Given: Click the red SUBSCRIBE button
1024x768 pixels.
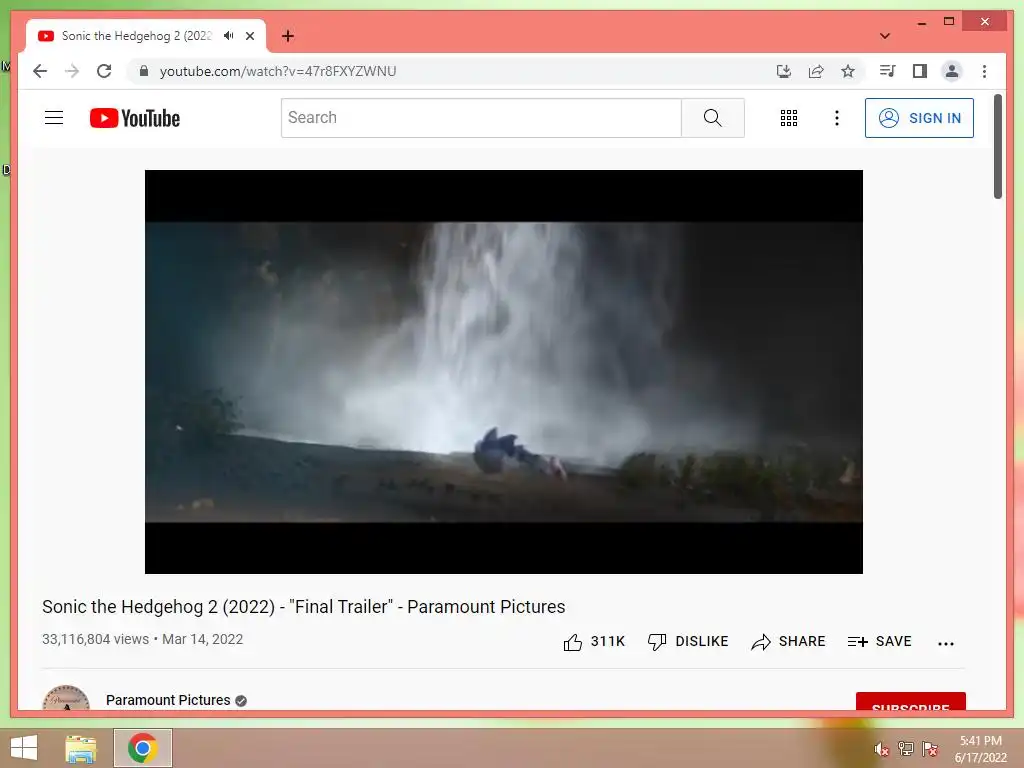Looking at the screenshot, I should (910, 701).
